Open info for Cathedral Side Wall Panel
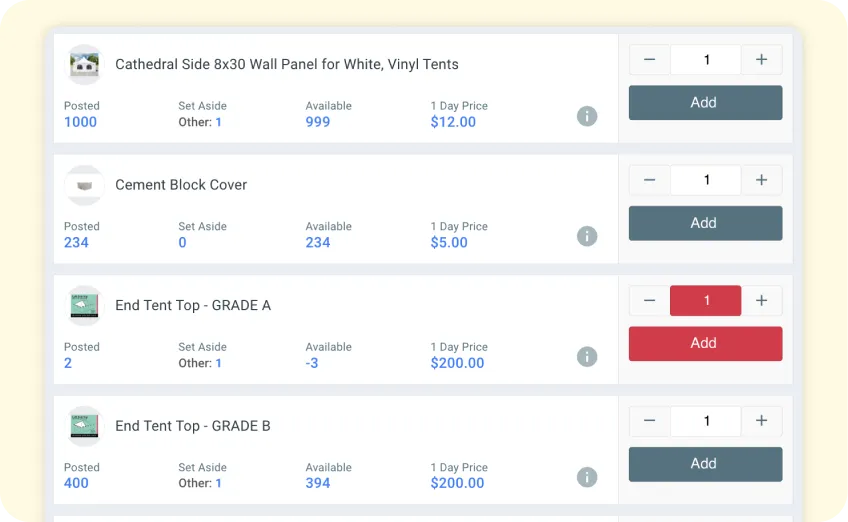This screenshot has height=522, width=848. click(x=587, y=116)
